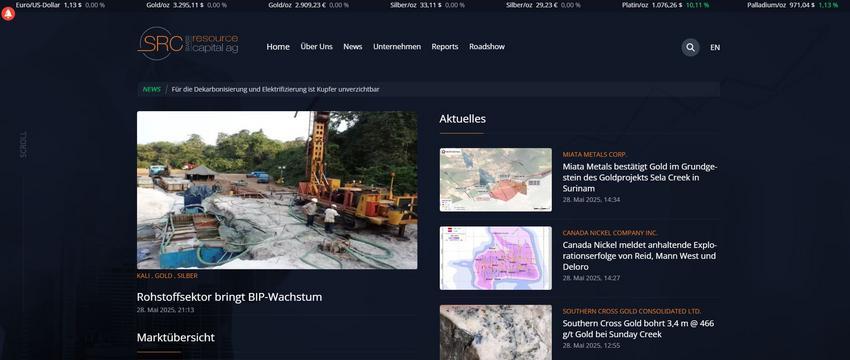This screenshot has height=360, width=850.
Task: Click date 28. Mai 2025, 14:27
Action: (591, 278)
